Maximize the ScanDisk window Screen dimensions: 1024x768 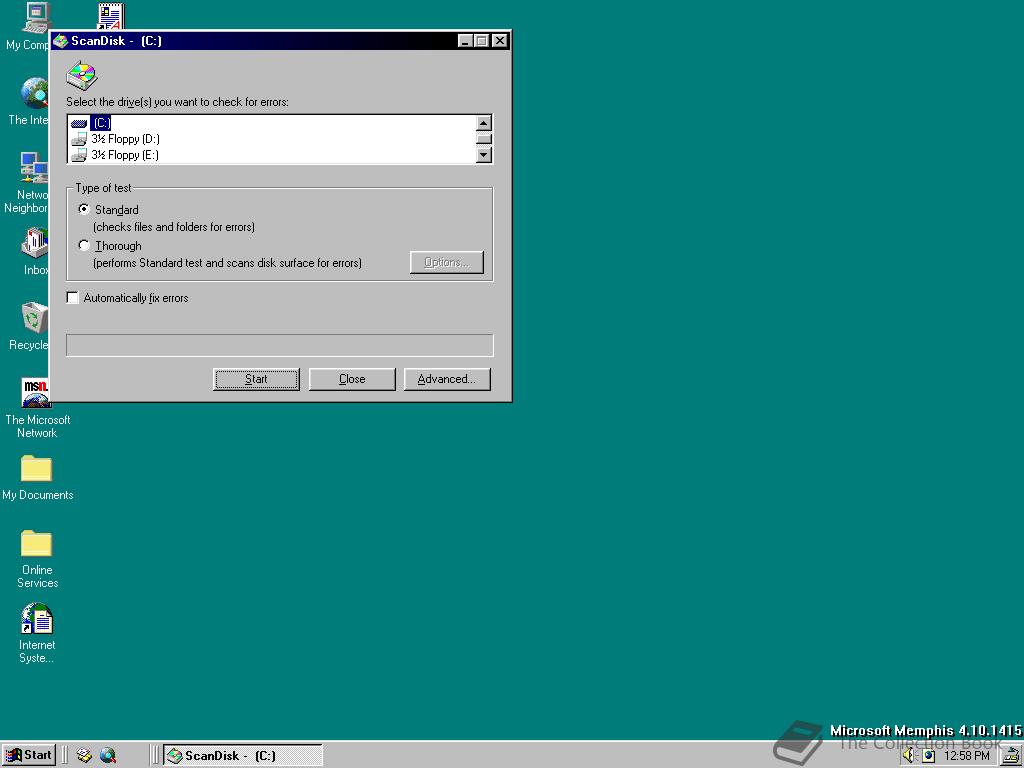(x=481, y=40)
